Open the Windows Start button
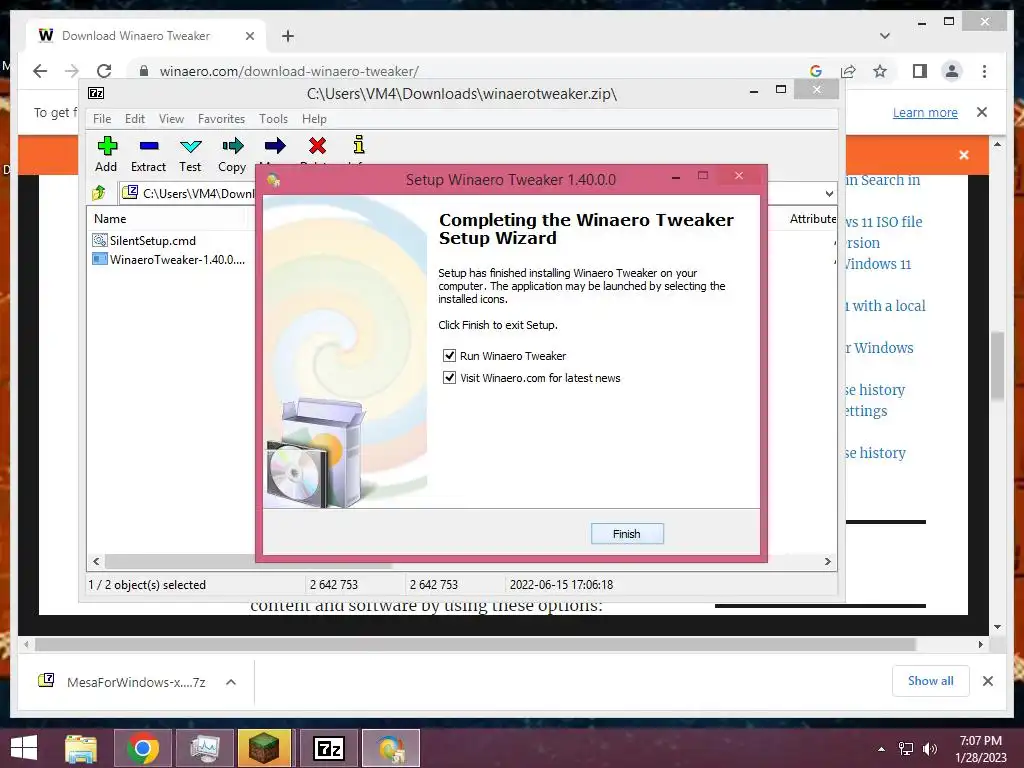Viewport: 1024px width, 768px height. pos(24,748)
